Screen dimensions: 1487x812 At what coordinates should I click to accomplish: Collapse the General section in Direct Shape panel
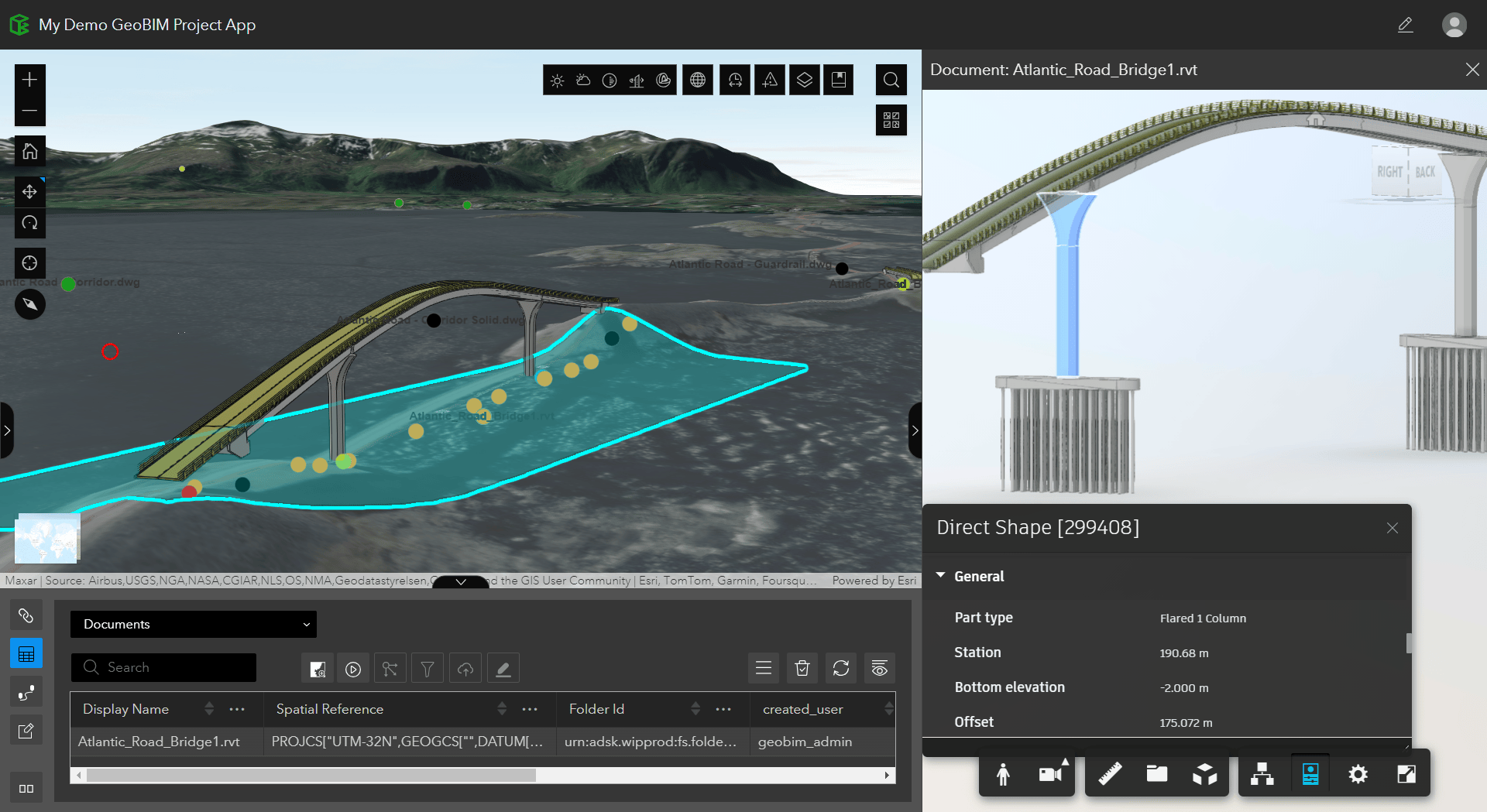940,576
